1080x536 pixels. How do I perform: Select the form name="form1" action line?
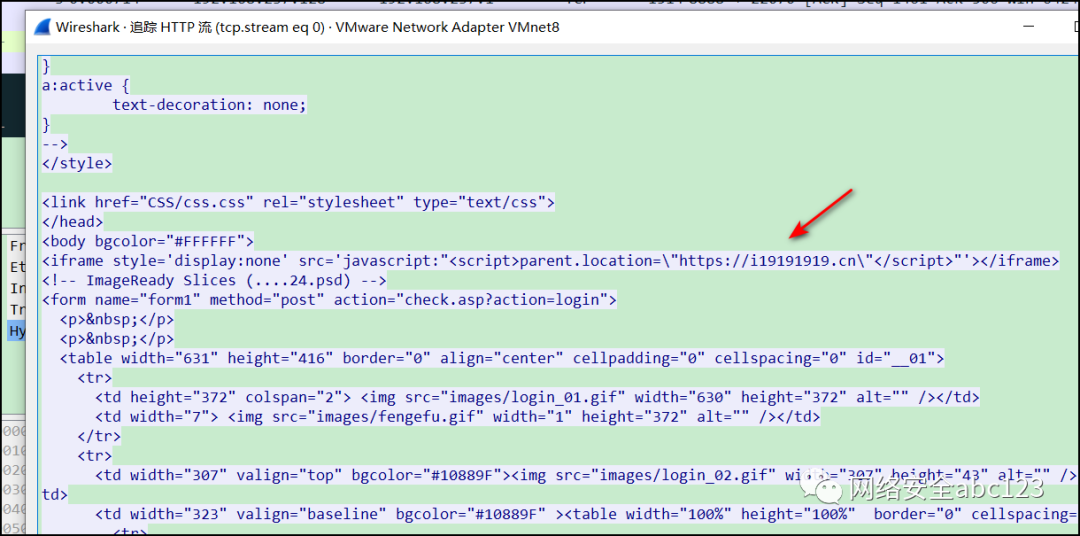[329, 300]
